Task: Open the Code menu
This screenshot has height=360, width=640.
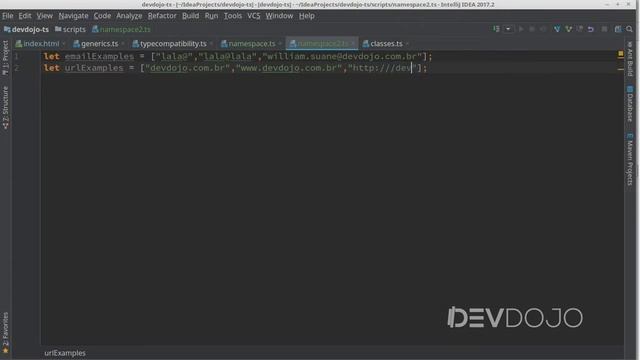Action: [x=102, y=16]
